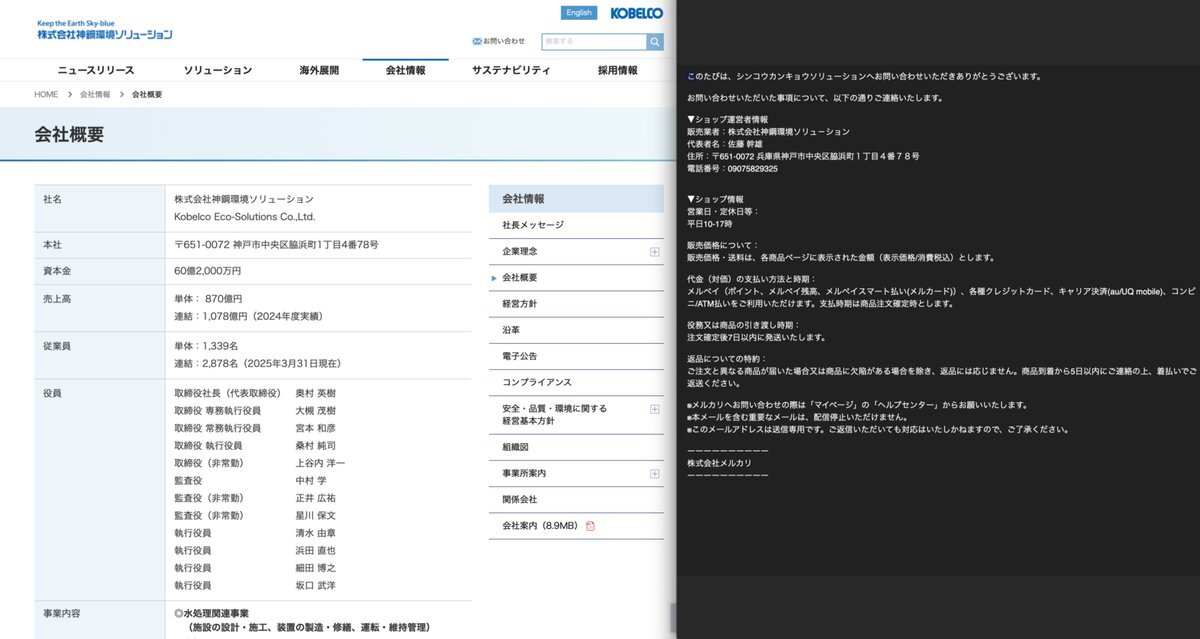The width and height of the screenshot is (1200, 639).
Task: Open 社長メッセージ in the sidebar
Action: tap(533, 226)
